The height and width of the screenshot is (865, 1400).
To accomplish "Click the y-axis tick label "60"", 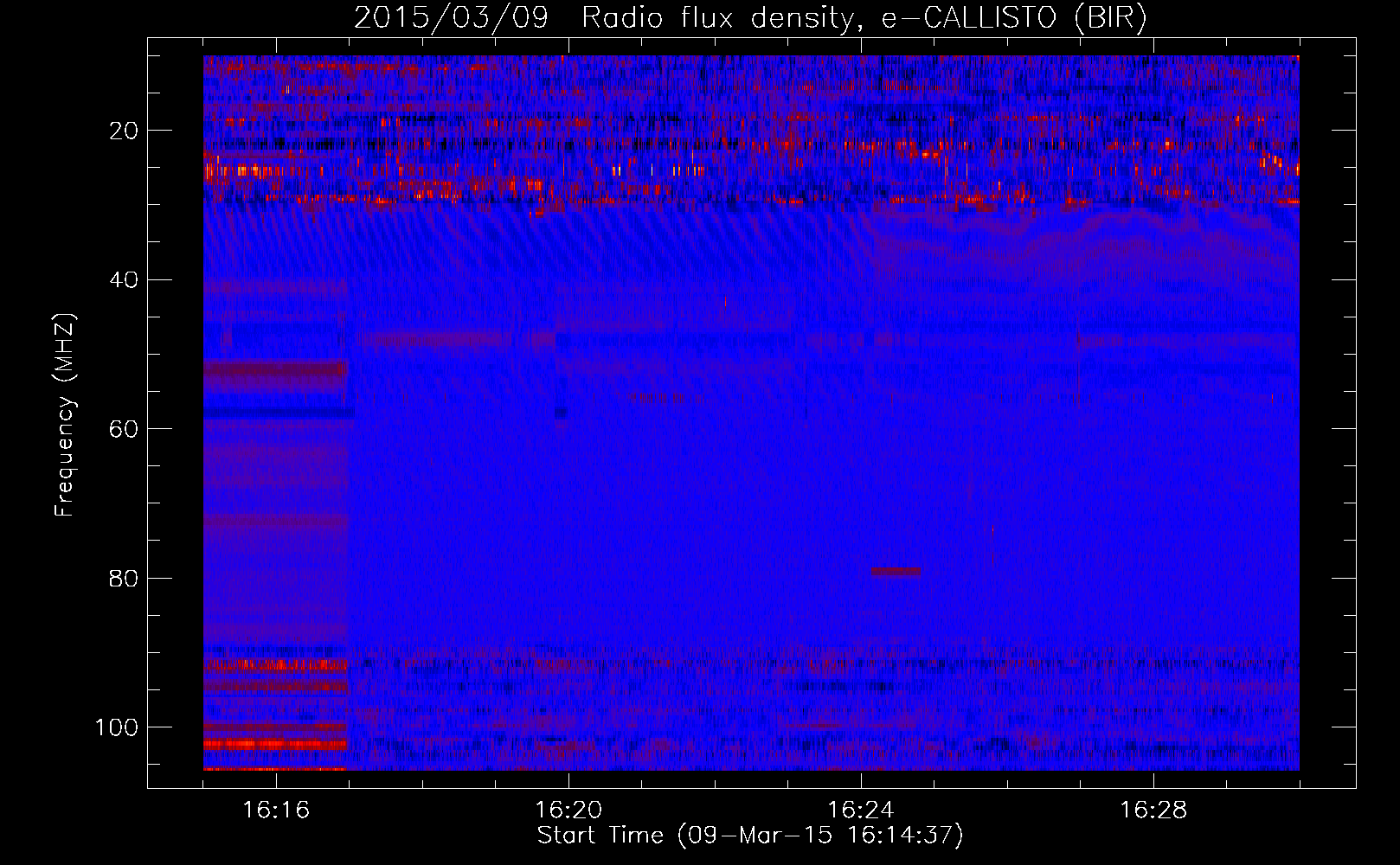I will pos(125,429).
